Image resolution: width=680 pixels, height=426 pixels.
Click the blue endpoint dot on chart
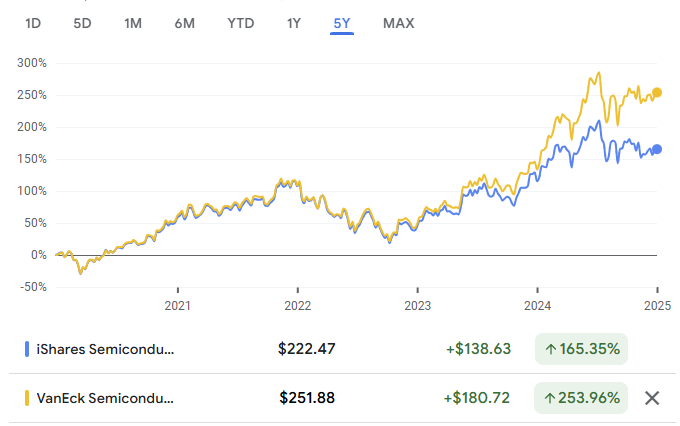(x=657, y=150)
